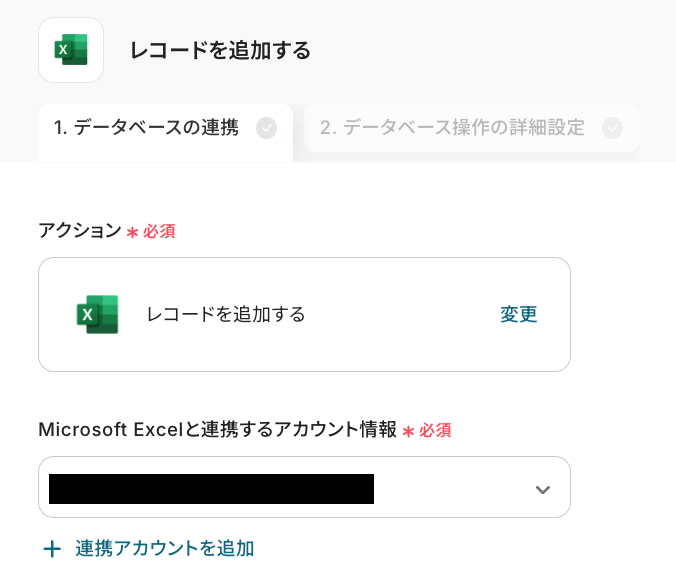Click the checkmark icon on the データベースの連携 tab

click(x=266, y=128)
